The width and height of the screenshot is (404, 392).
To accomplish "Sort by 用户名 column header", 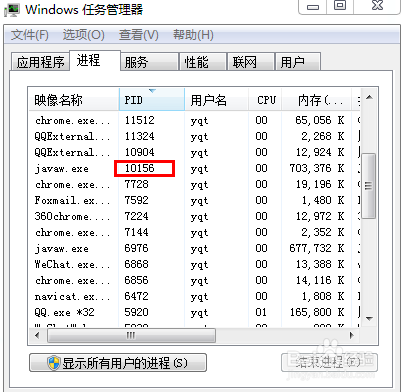I will pyautogui.click(x=216, y=100).
